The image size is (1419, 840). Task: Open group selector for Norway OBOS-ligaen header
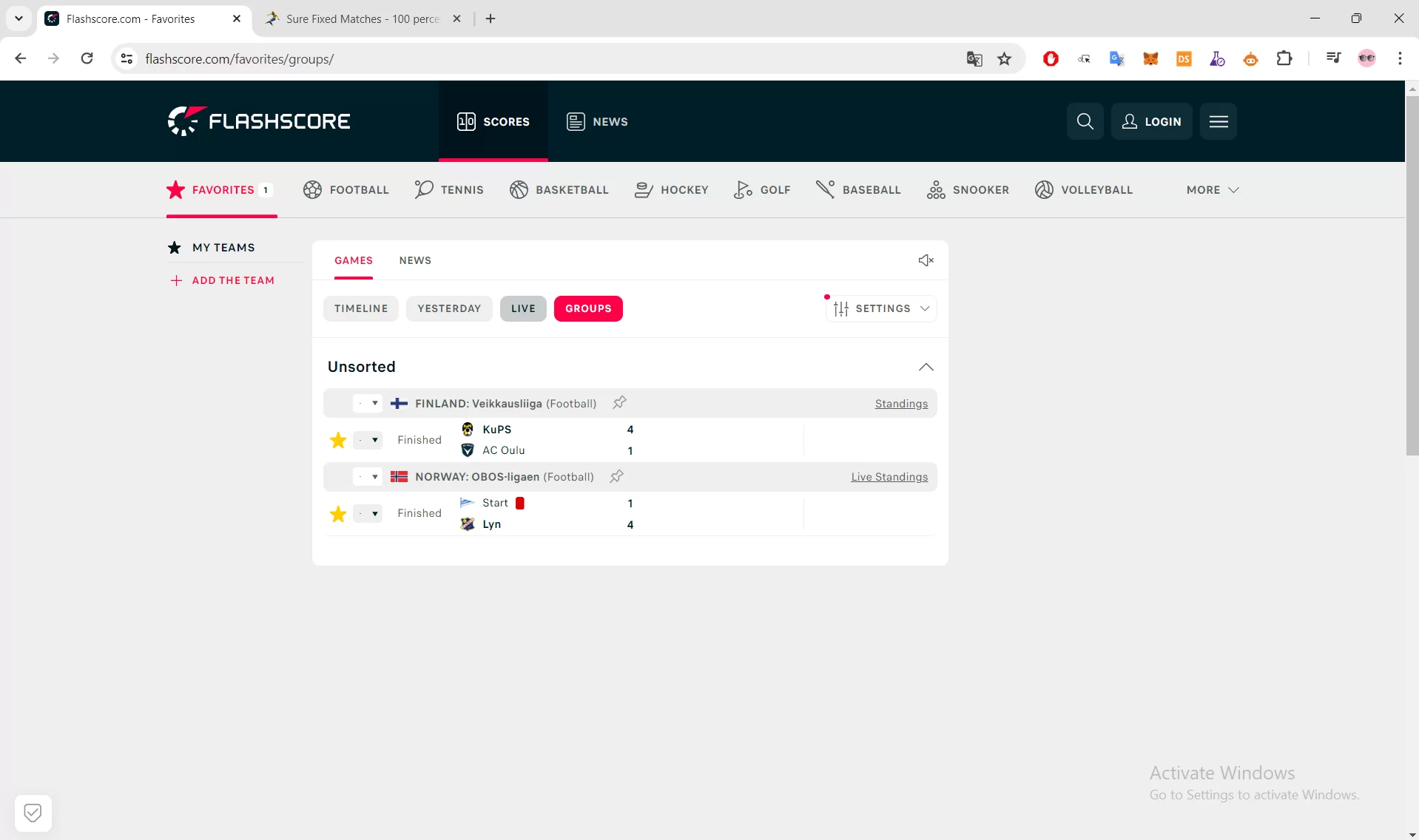click(x=368, y=477)
